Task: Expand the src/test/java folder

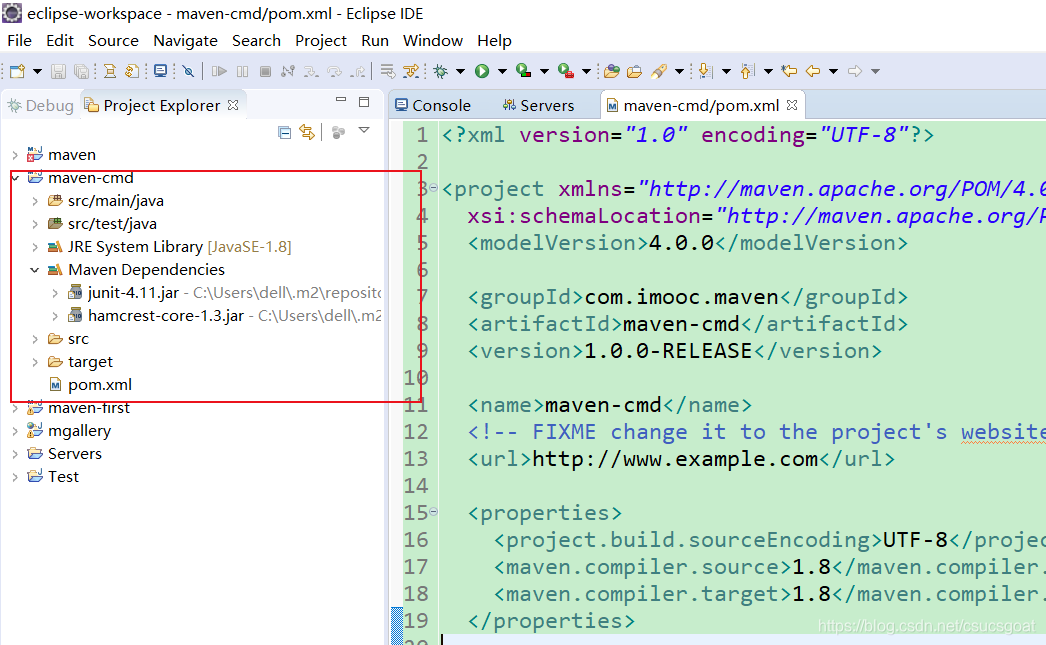Action: tap(35, 223)
